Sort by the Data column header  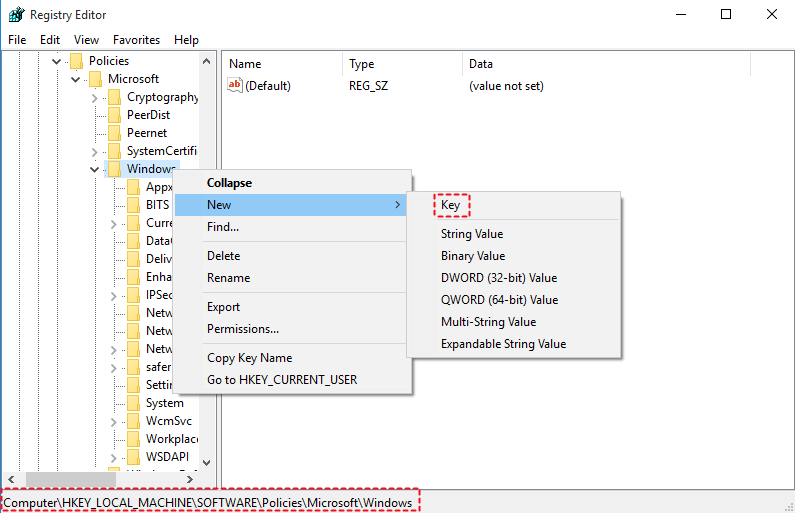tap(606, 64)
